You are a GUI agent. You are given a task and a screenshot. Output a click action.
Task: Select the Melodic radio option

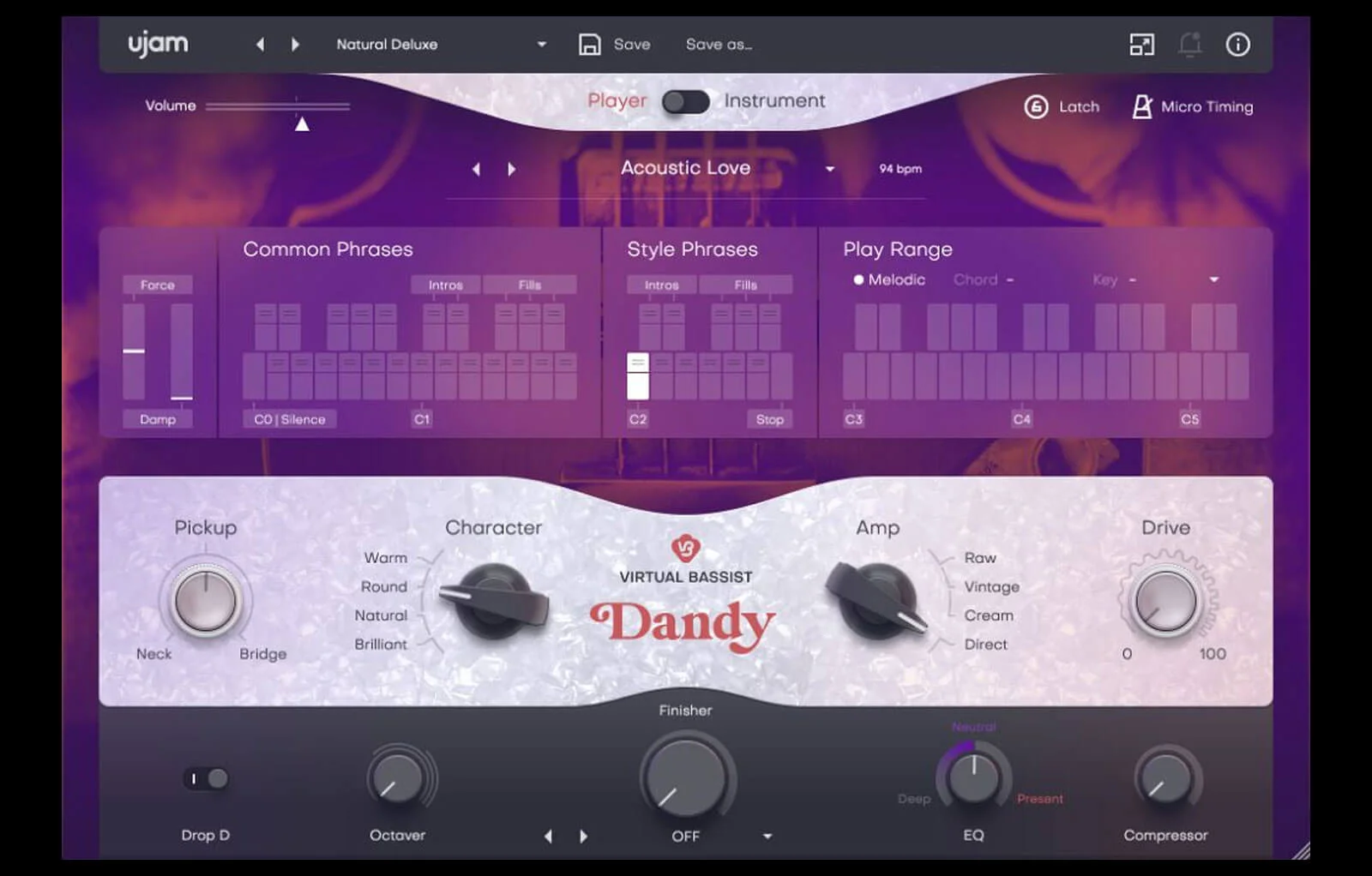point(858,280)
